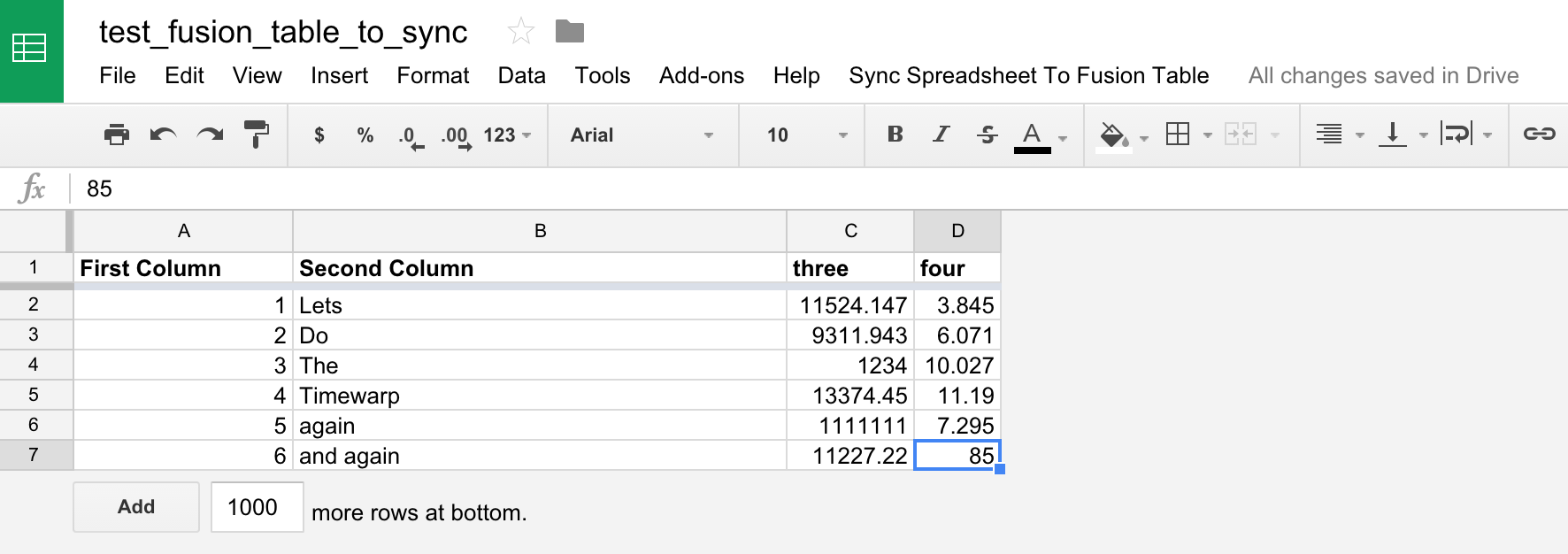1568x554 pixels.
Task: Toggle italic formatting
Action: point(941,135)
